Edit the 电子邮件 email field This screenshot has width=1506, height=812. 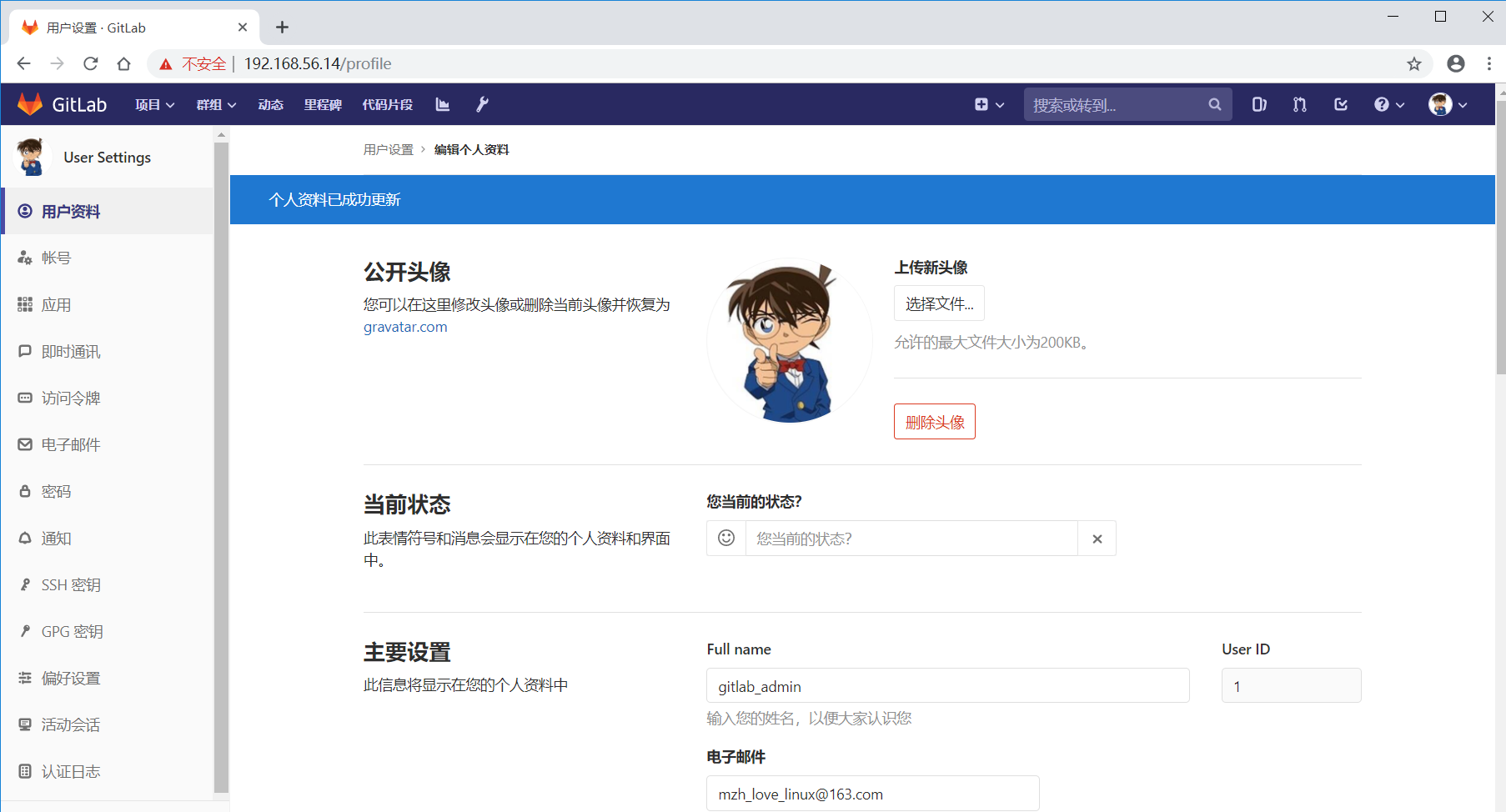coord(873,793)
